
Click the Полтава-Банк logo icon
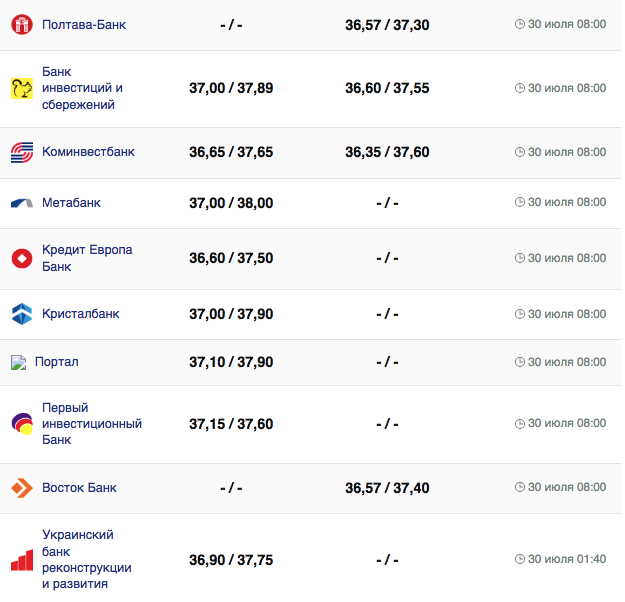click(x=22, y=24)
